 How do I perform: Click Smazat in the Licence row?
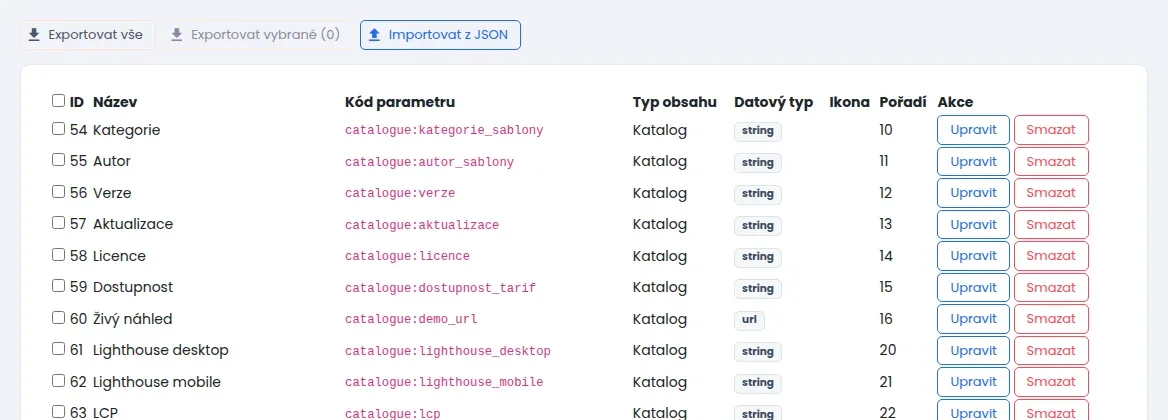point(1051,256)
